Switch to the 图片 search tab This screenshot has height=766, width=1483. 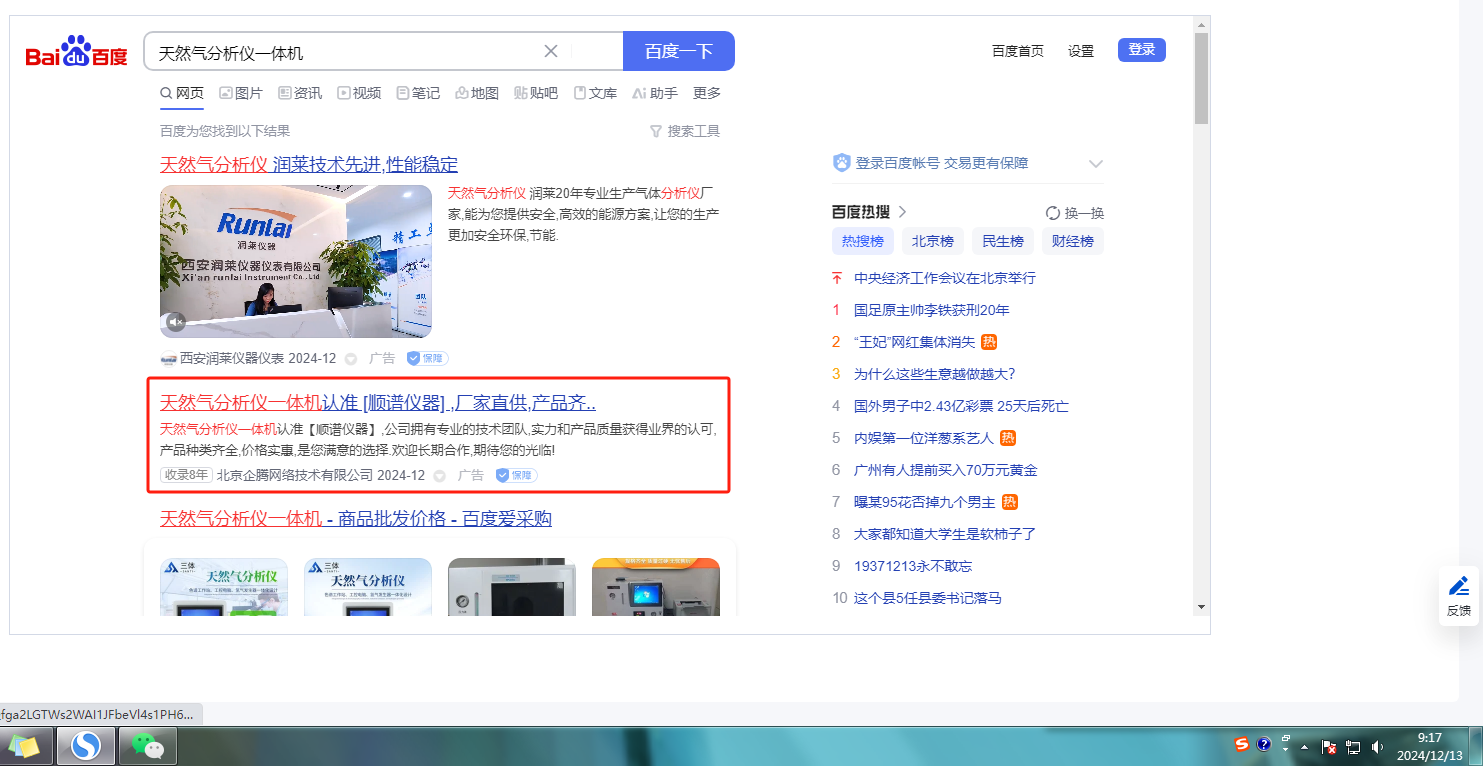(x=241, y=93)
